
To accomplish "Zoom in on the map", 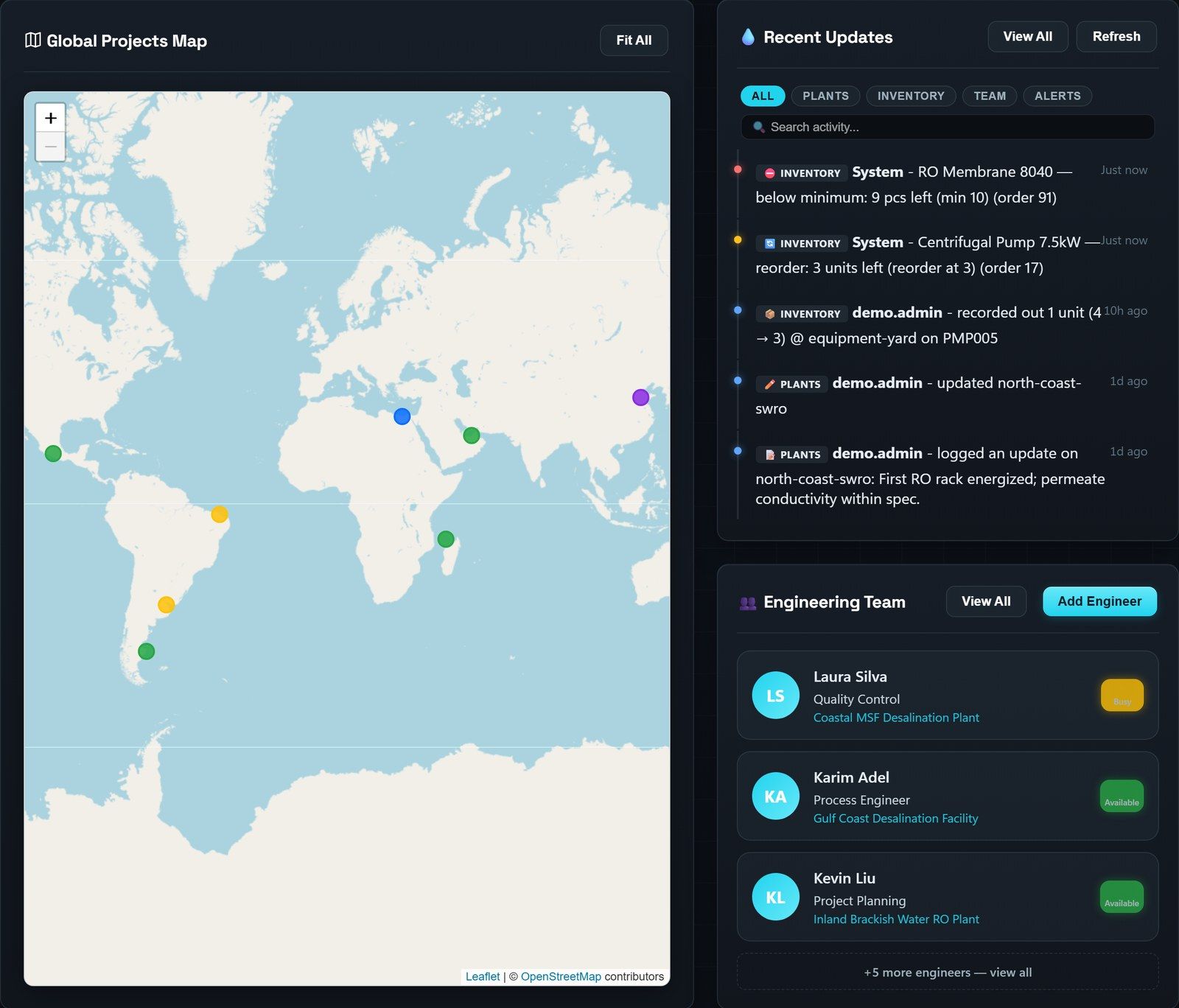I will (x=51, y=118).
